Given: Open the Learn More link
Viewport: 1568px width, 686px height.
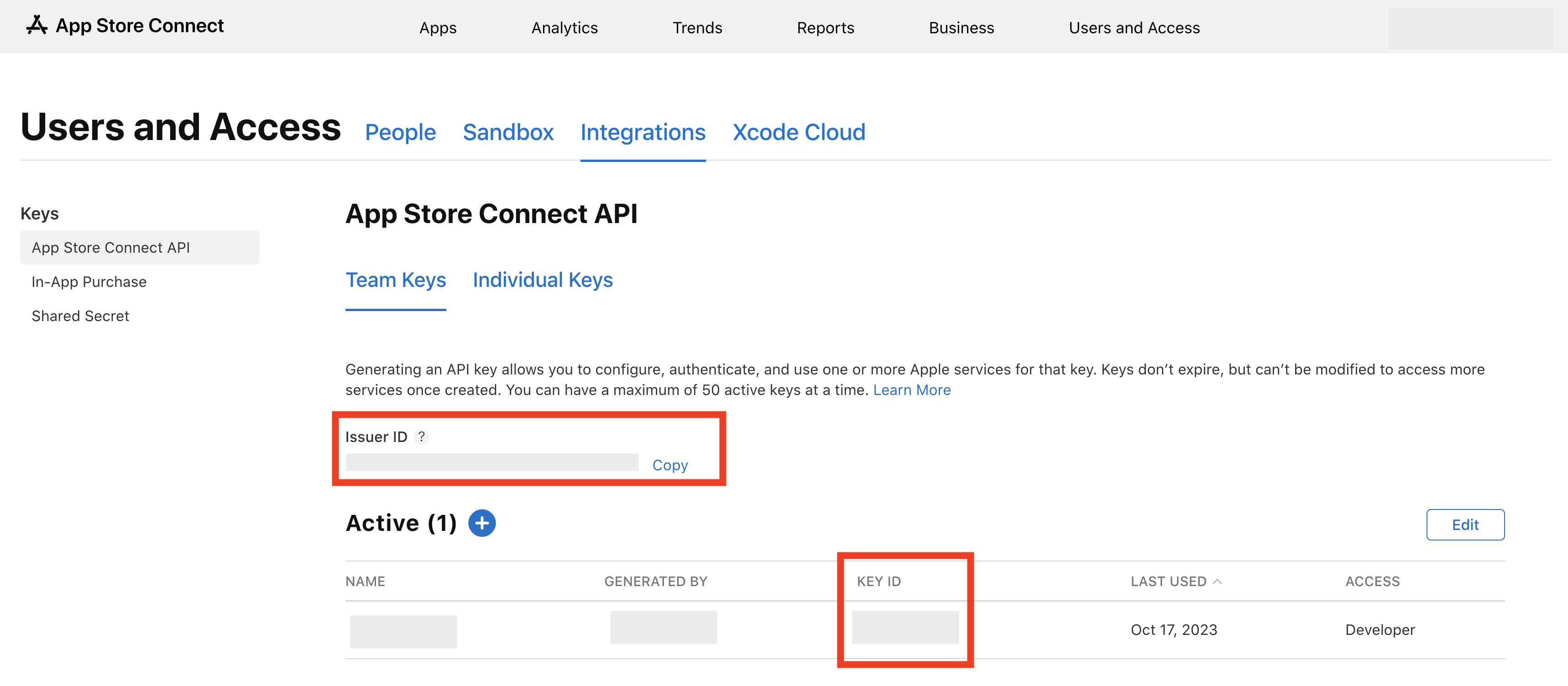Looking at the screenshot, I should coord(912,390).
